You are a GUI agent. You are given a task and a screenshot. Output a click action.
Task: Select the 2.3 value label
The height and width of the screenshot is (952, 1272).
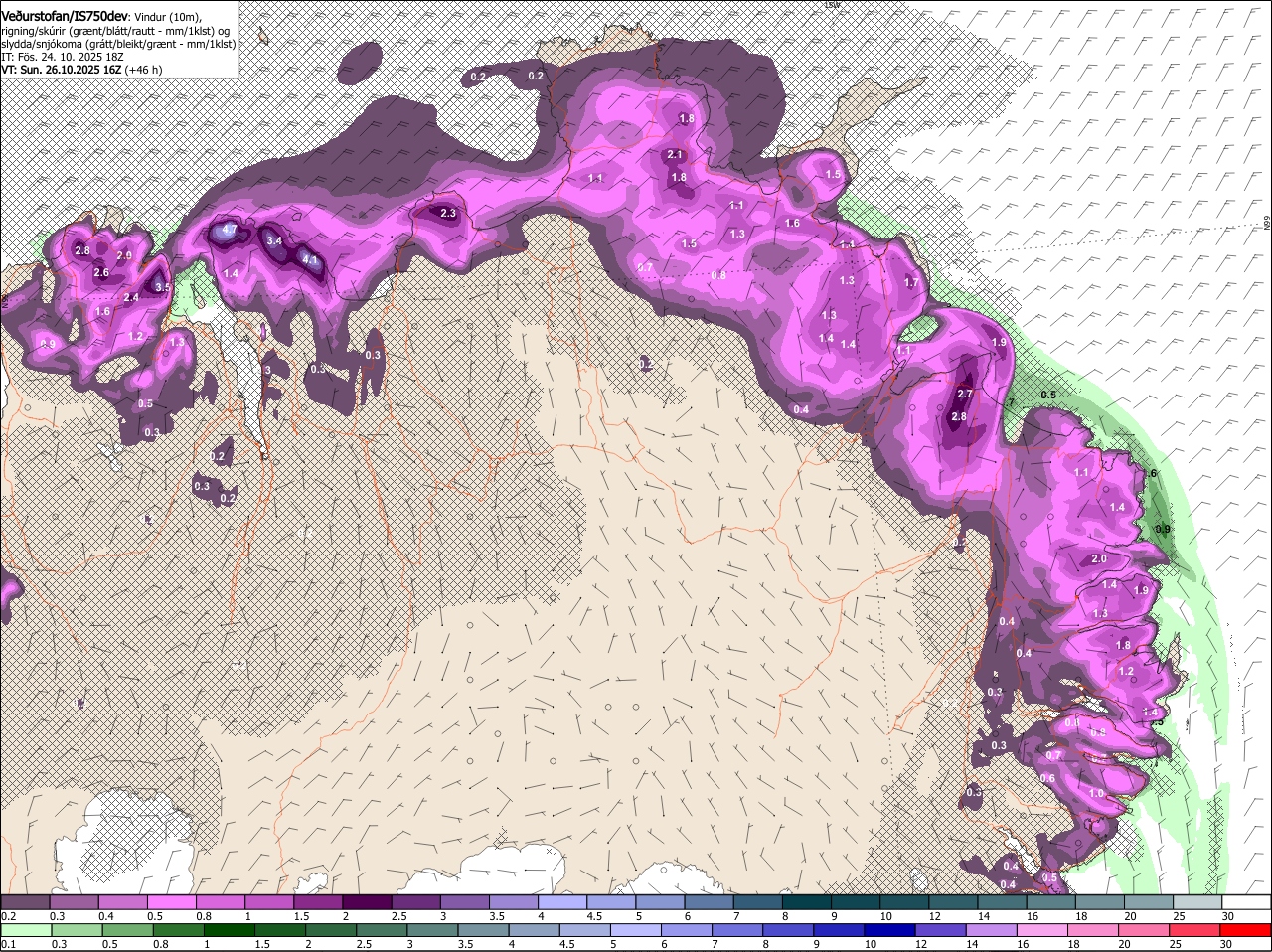(x=447, y=213)
